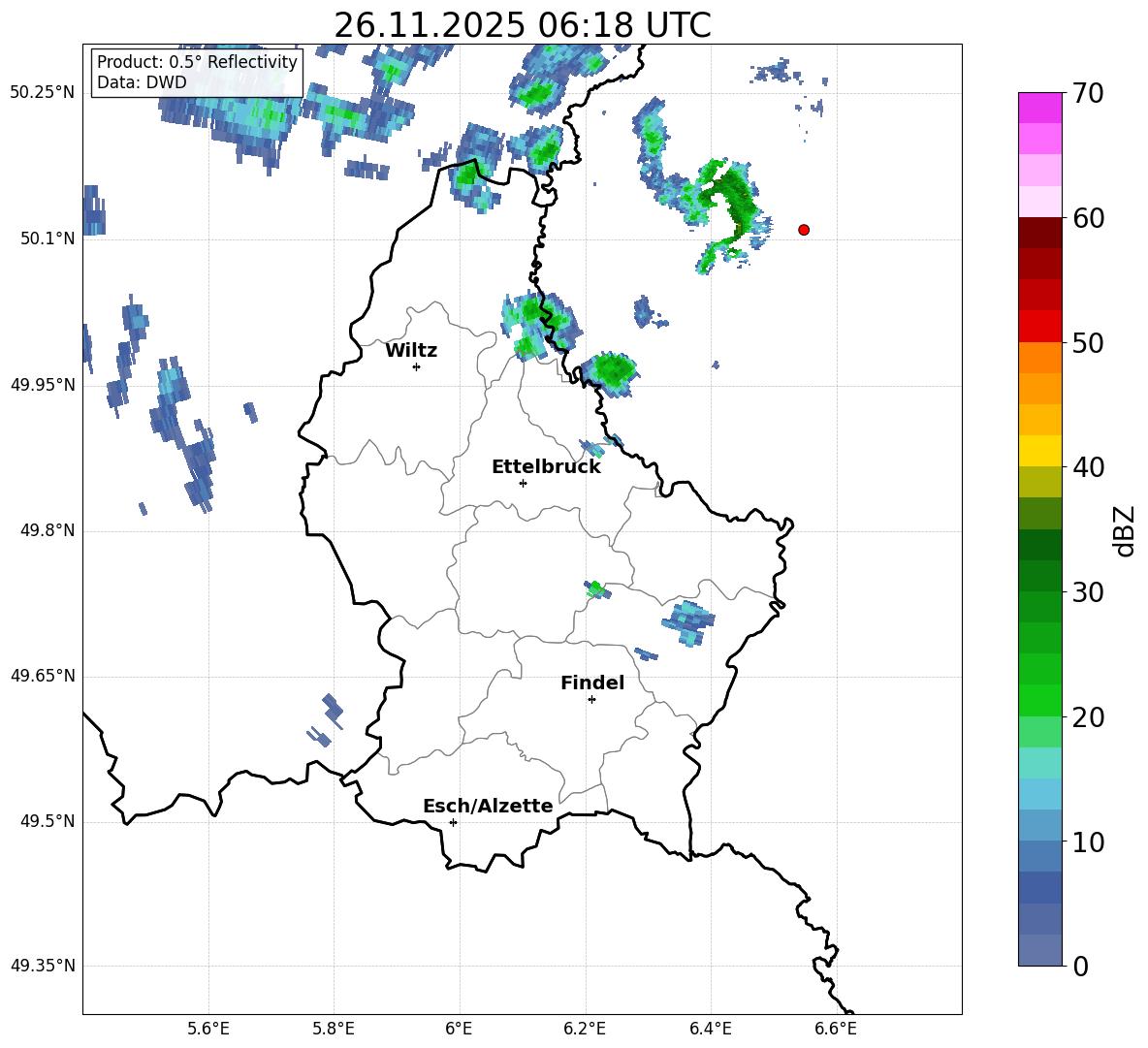Click the colorbar tick label 0
Viewport: 1148px width, 1048px height.
tap(1080, 967)
